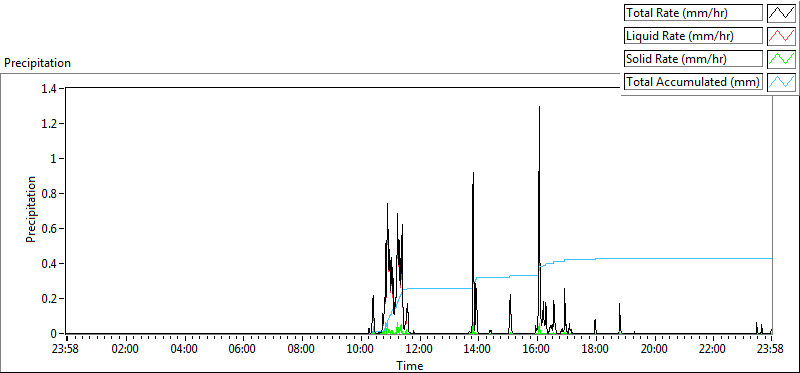This screenshot has height=373, width=800.
Task: Click the 14:00 time axis label
Action: click(478, 349)
